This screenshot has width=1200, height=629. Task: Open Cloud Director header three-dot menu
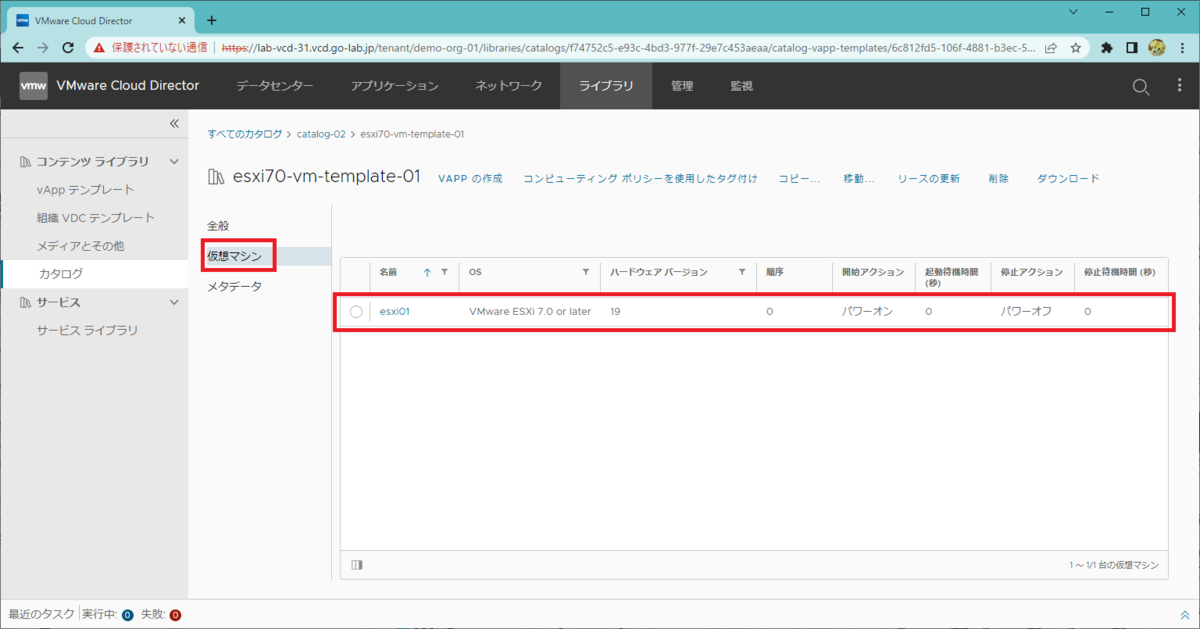point(1180,87)
